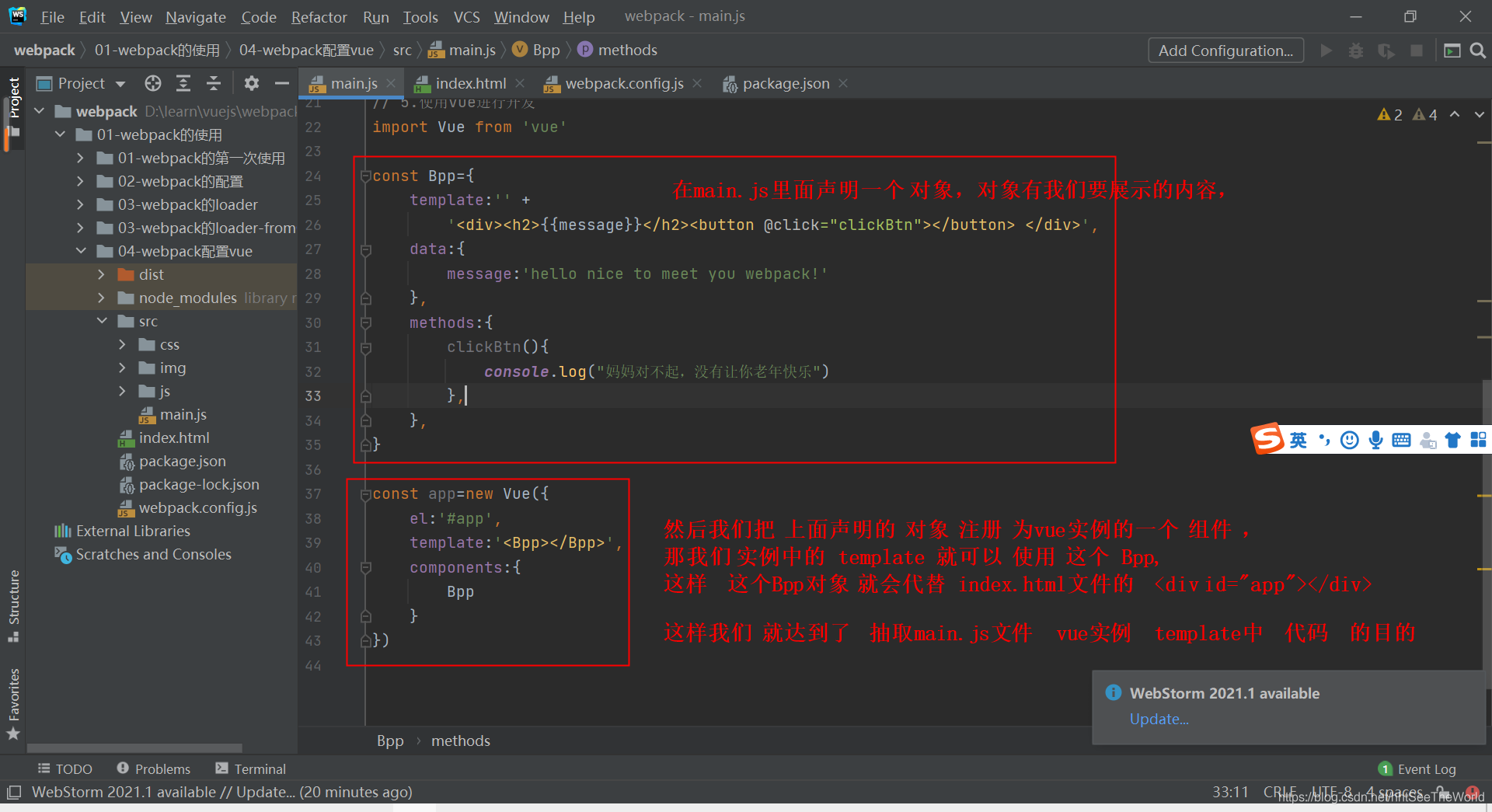Go to next highlighted error arrow

tap(1480, 114)
